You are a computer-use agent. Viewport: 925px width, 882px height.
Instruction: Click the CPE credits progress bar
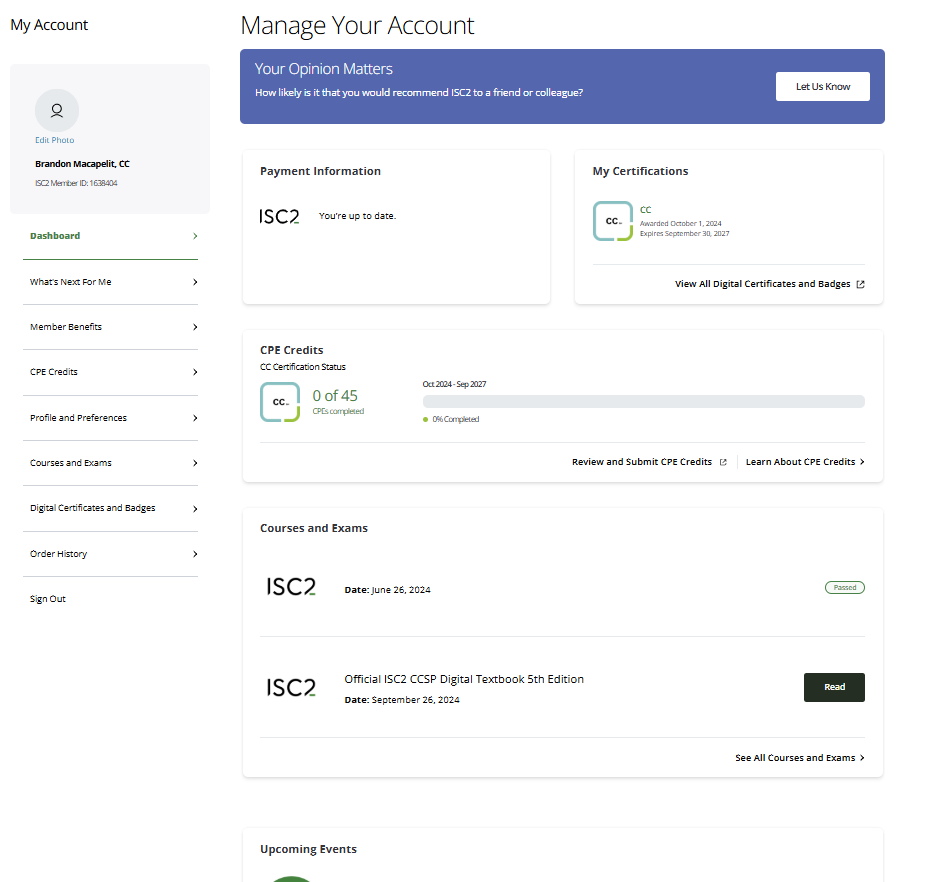point(643,401)
